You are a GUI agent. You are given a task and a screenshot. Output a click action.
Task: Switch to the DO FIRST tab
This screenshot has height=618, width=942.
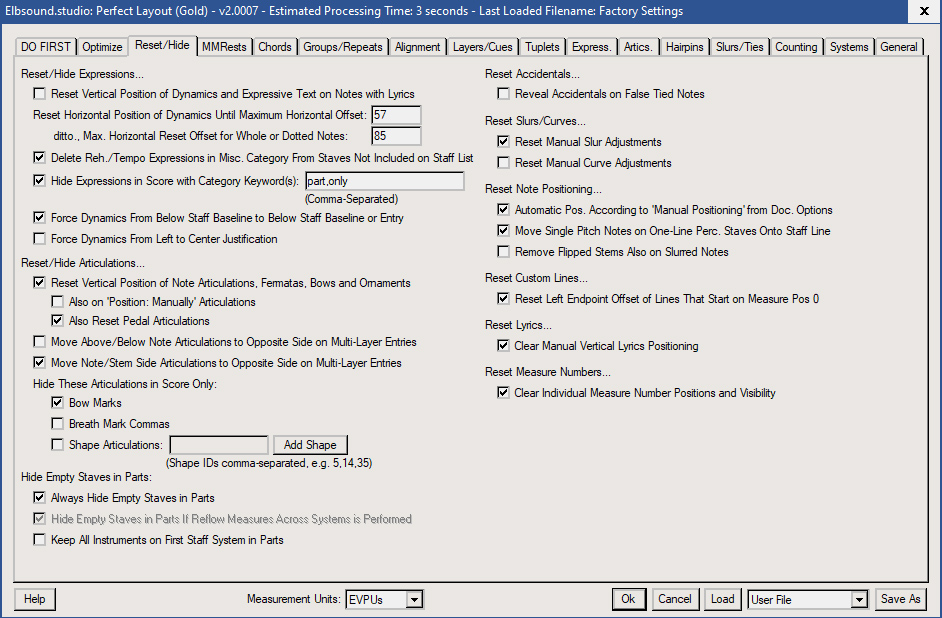click(x=46, y=47)
